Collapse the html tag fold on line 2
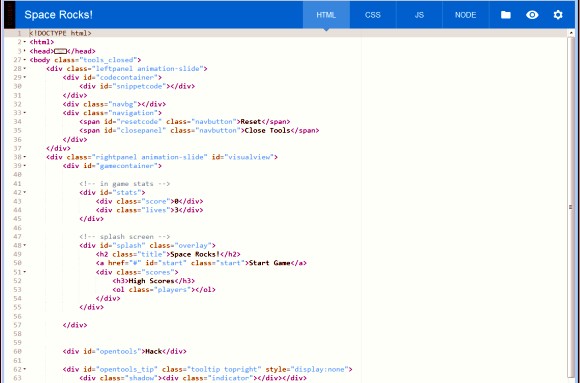The width and height of the screenshot is (580, 383). [x=25, y=42]
